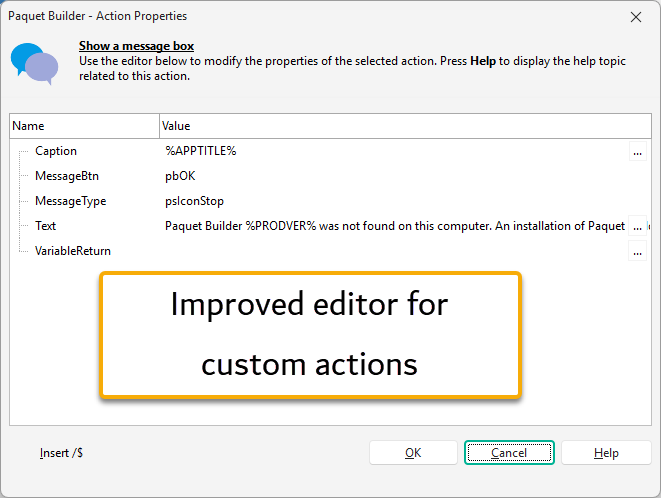Click the Value column header
This screenshot has height=498, width=661.
pos(406,126)
